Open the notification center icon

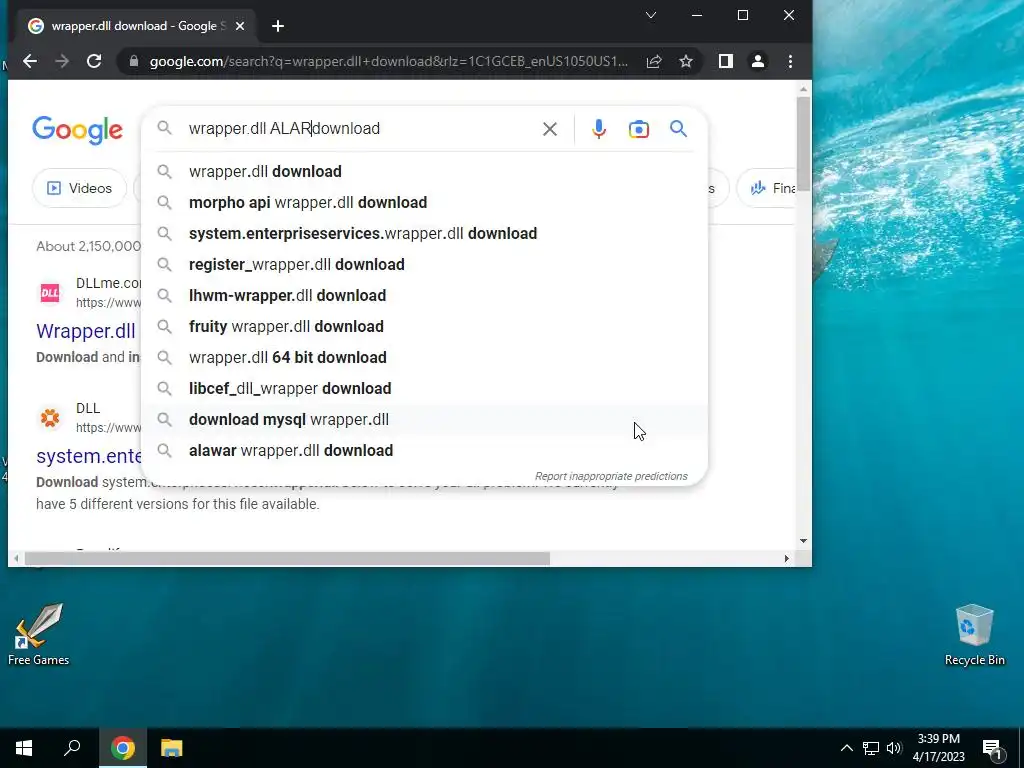(x=992, y=748)
